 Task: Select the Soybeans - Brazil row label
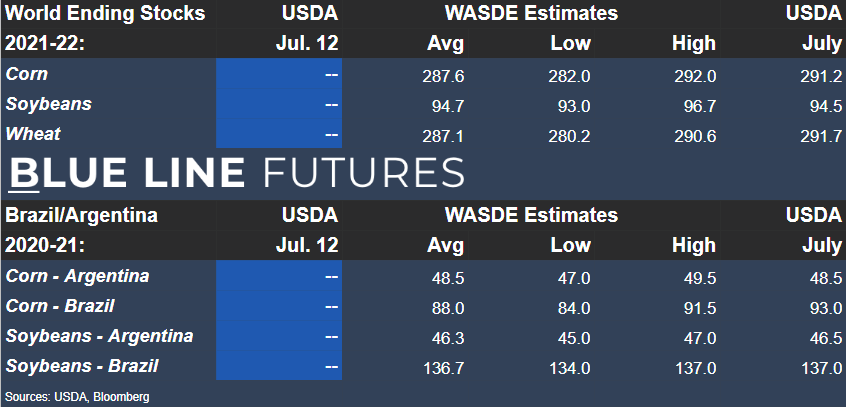[x=82, y=366]
